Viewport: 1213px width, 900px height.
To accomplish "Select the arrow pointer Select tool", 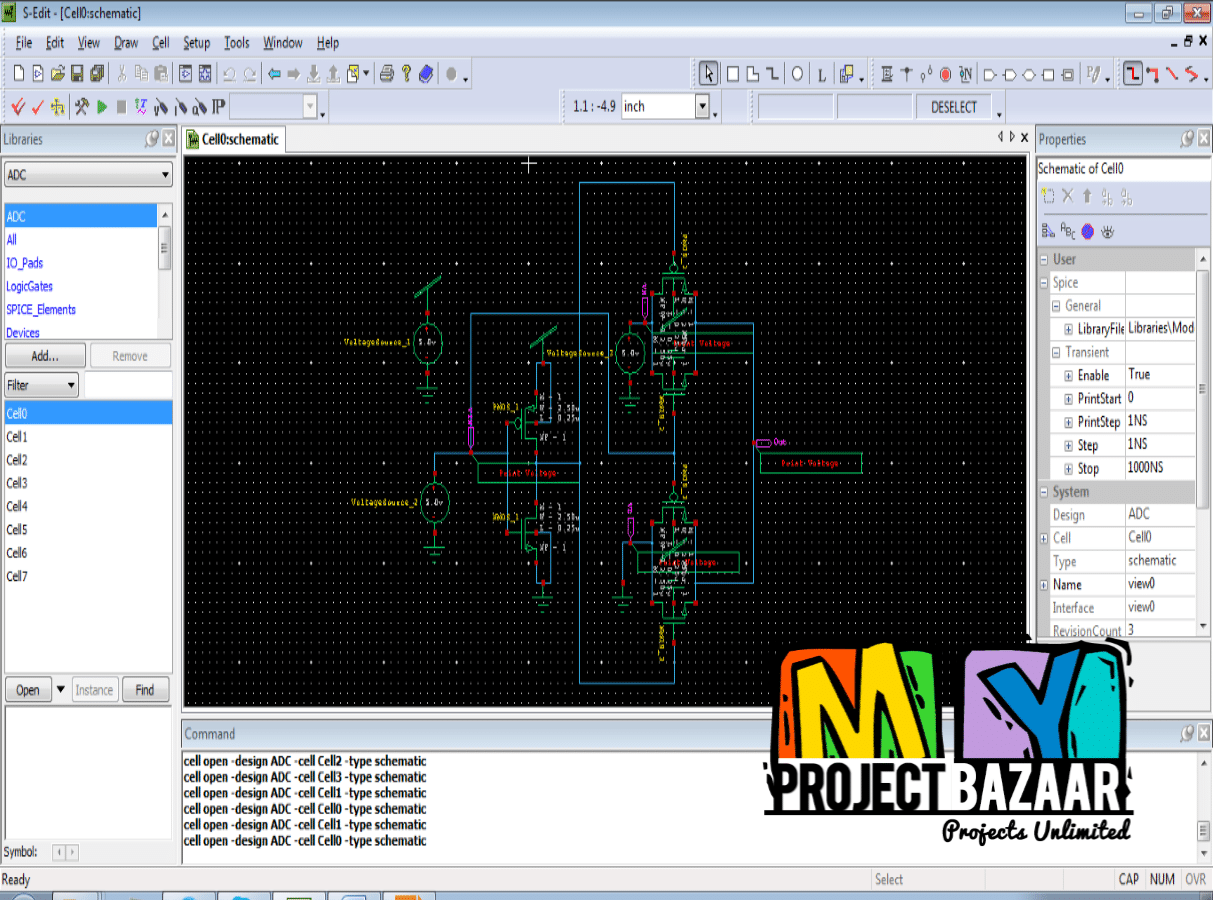I will [x=708, y=74].
